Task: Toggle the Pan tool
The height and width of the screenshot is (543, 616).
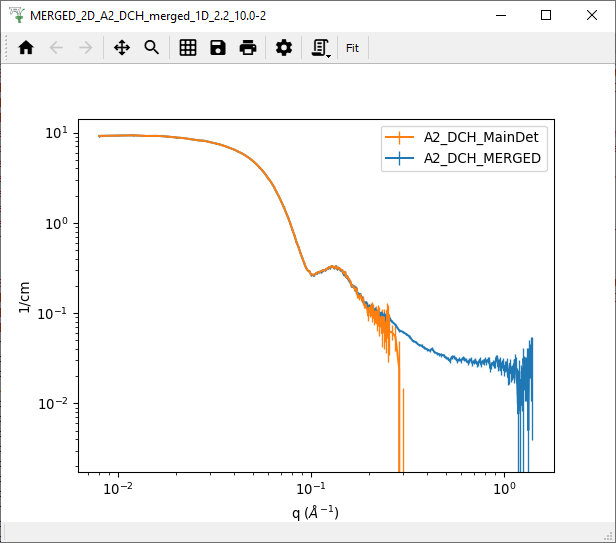Action: (122, 48)
